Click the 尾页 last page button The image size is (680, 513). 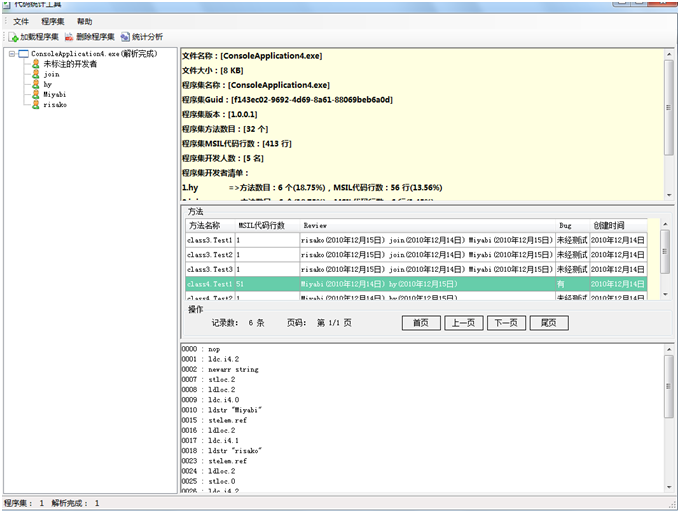[x=549, y=323]
